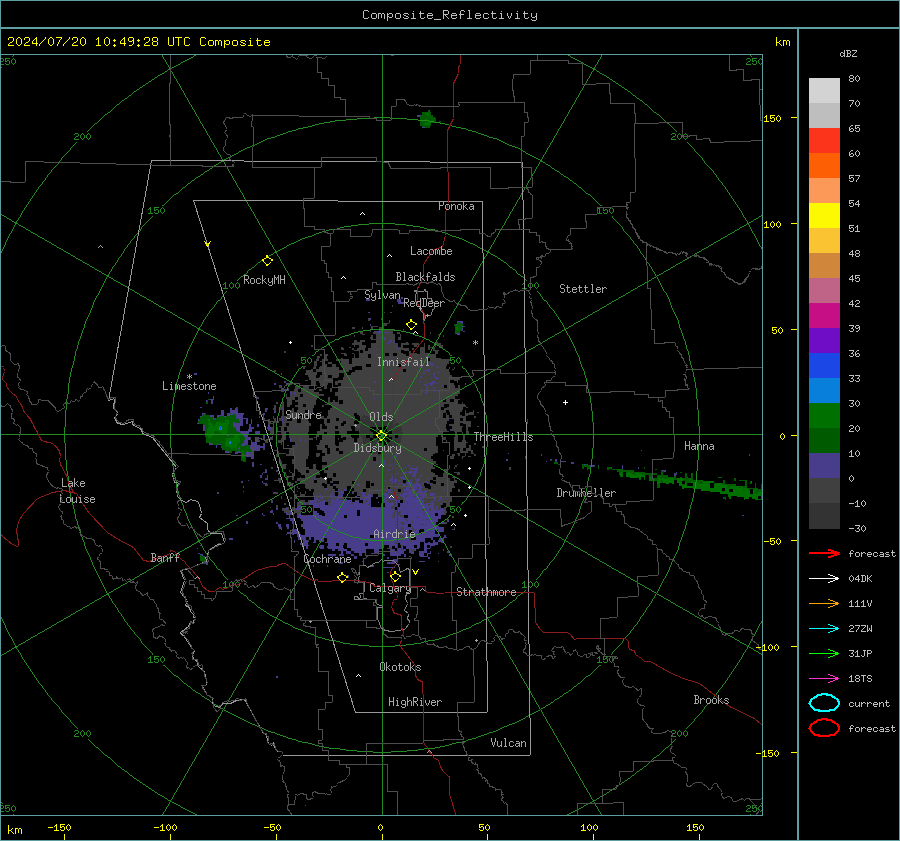900x841 pixels.
Task: Click the orange 111V arrow icon
Action: 824,603
